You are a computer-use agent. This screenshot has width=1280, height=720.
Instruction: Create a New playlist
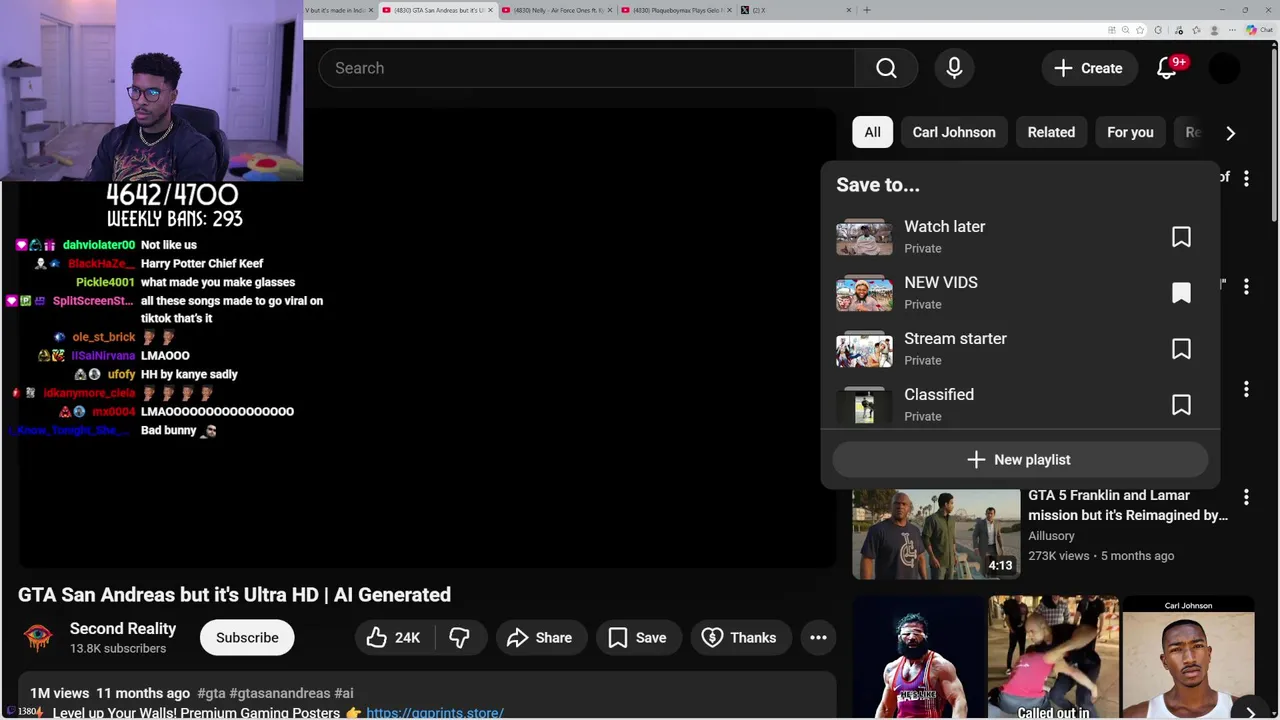click(1020, 460)
